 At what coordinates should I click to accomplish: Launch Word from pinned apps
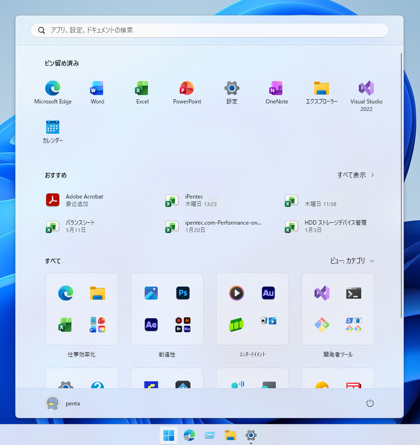97,92
